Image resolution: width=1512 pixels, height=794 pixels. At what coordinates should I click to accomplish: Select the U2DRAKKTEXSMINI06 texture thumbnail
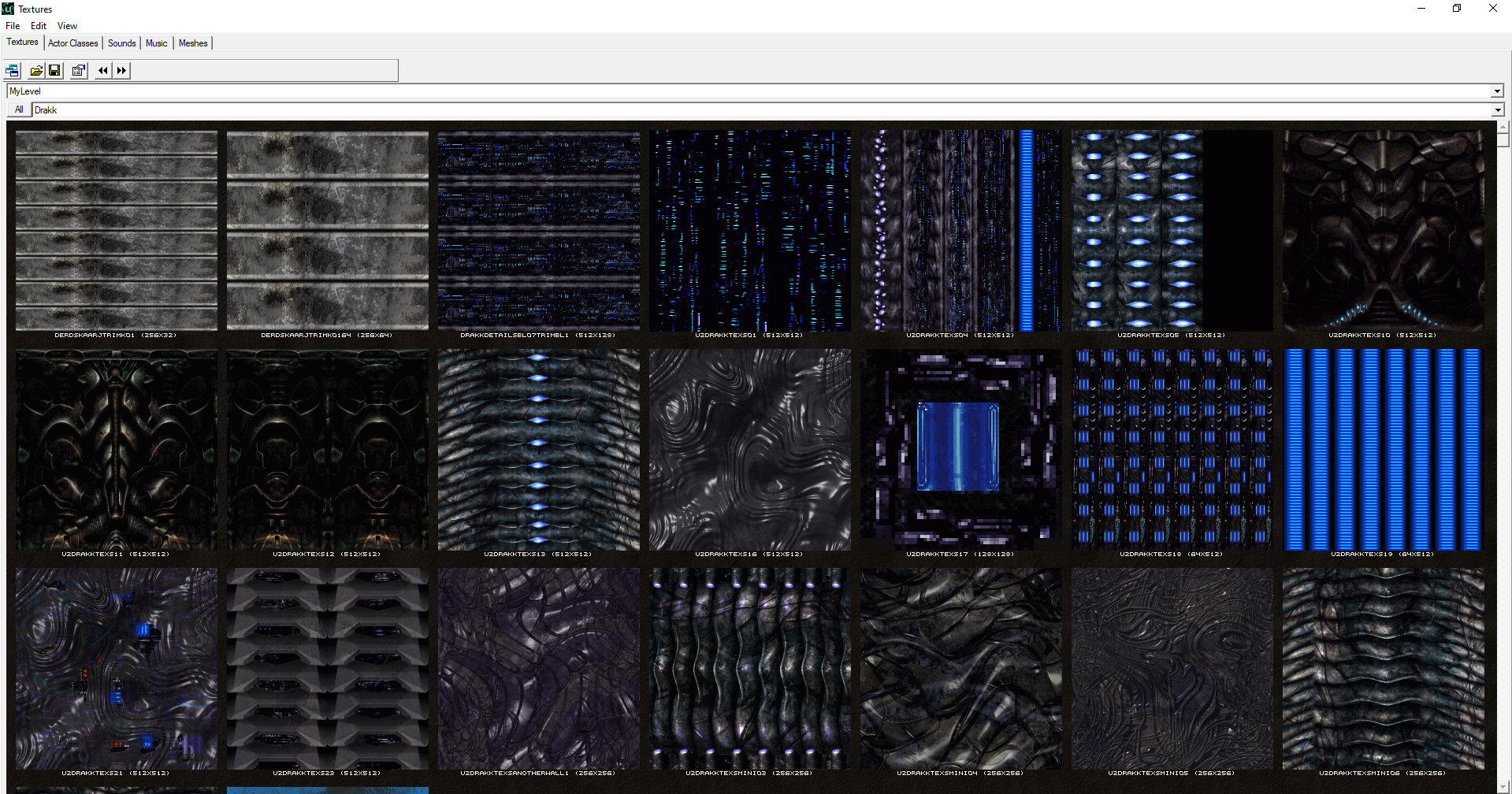pos(1384,669)
